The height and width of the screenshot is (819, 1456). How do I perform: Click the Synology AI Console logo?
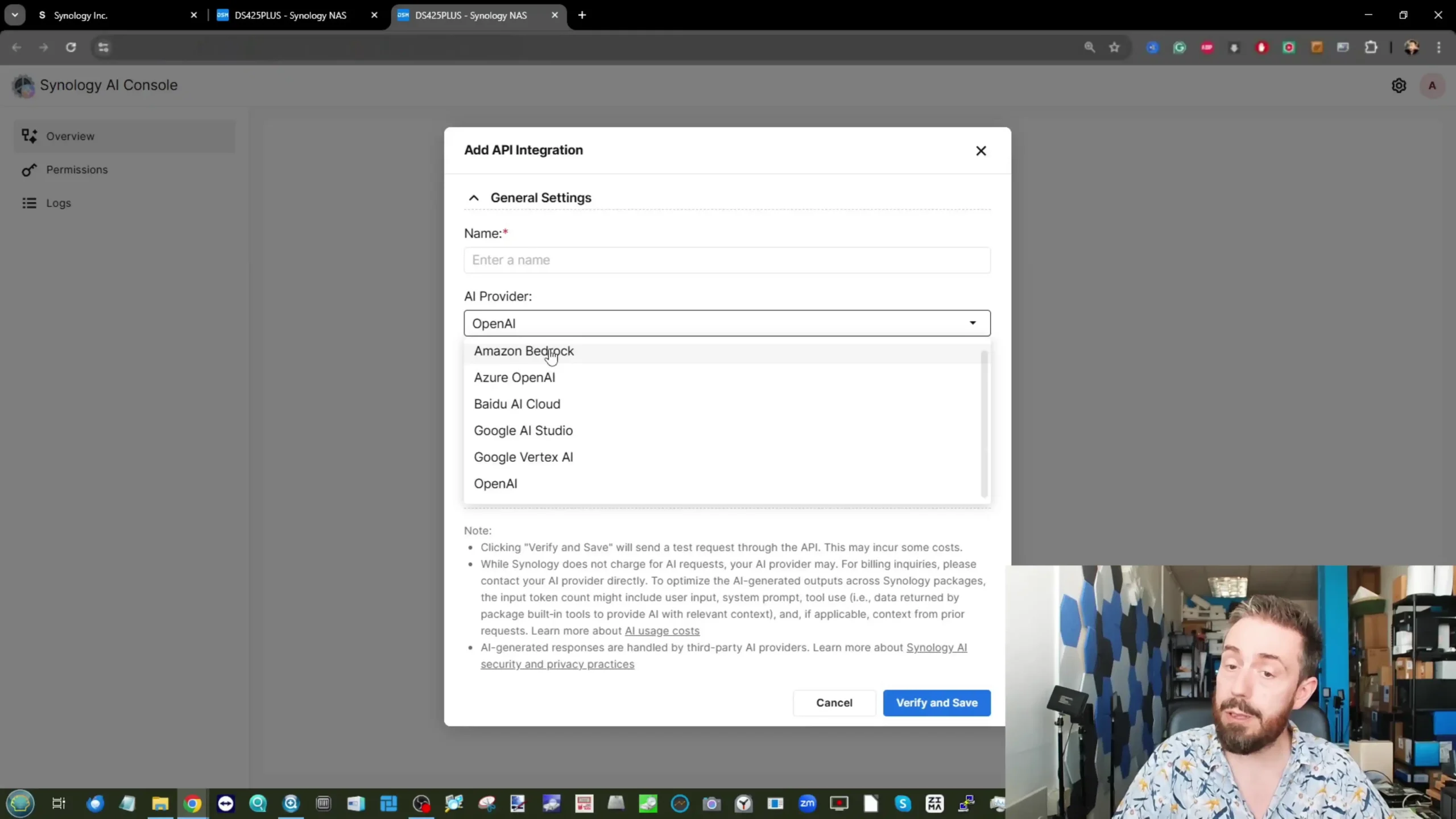coord(24,86)
